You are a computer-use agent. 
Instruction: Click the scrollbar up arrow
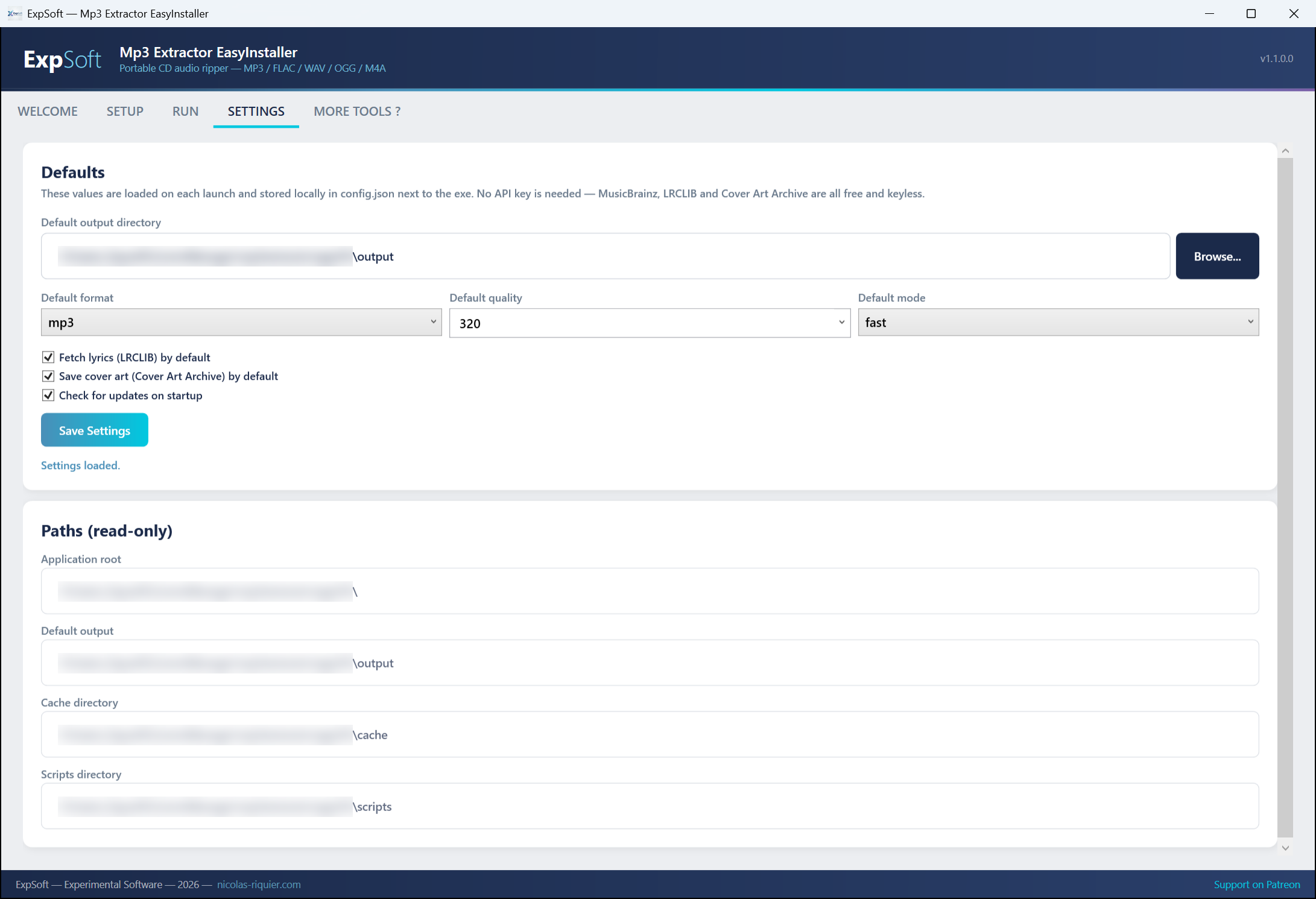point(1285,151)
